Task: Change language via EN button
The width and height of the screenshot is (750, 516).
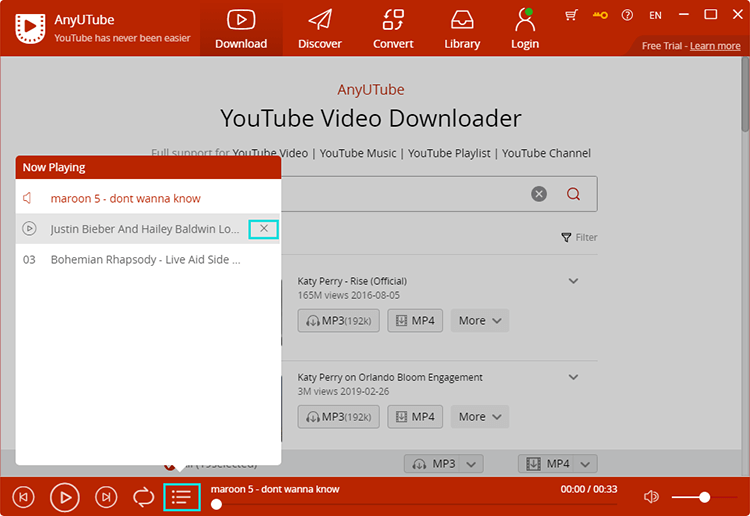Action: coord(655,15)
